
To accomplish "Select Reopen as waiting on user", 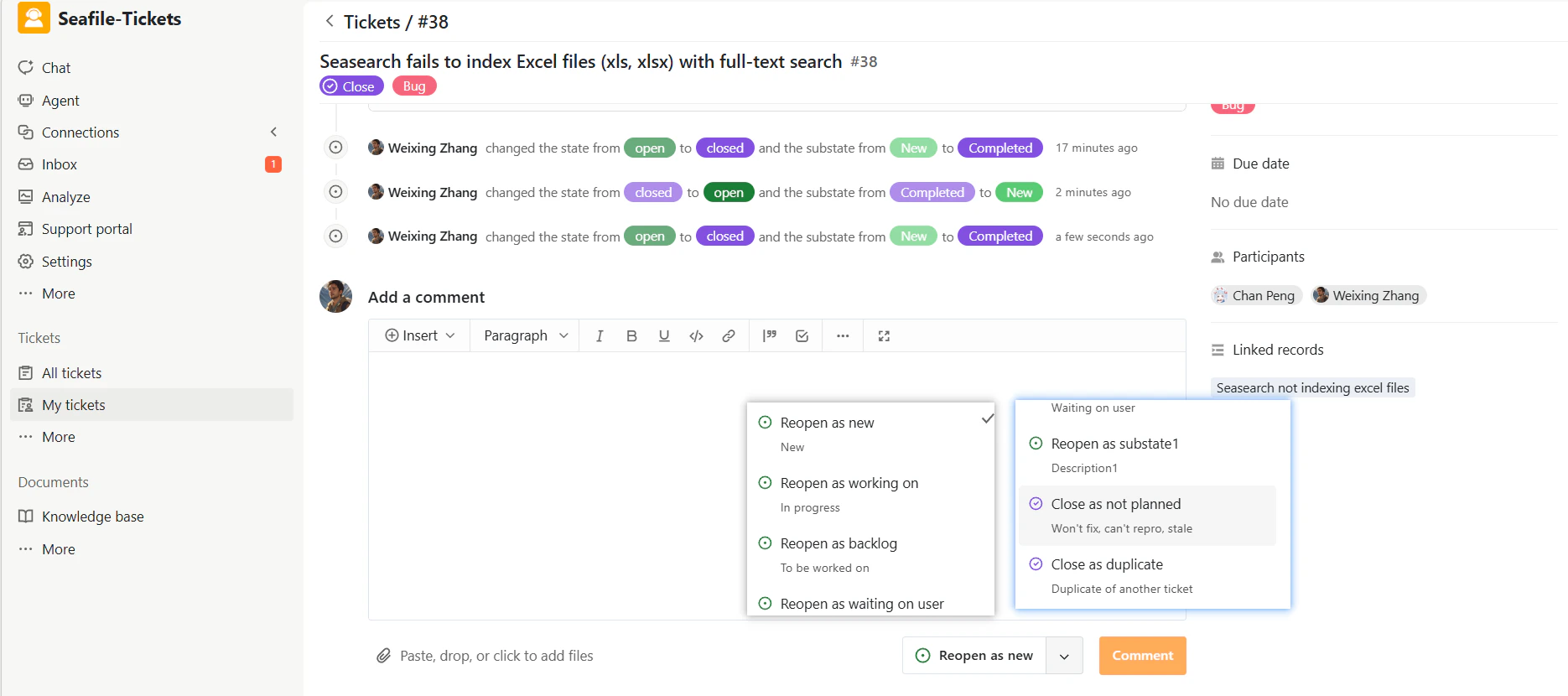I will pos(870,603).
